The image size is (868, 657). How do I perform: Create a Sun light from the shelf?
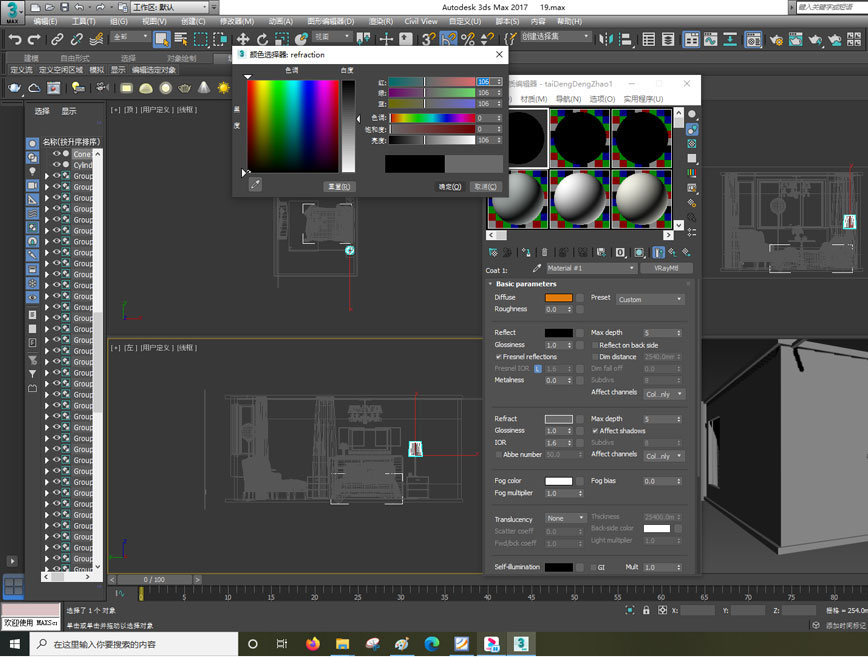click(224, 87)
